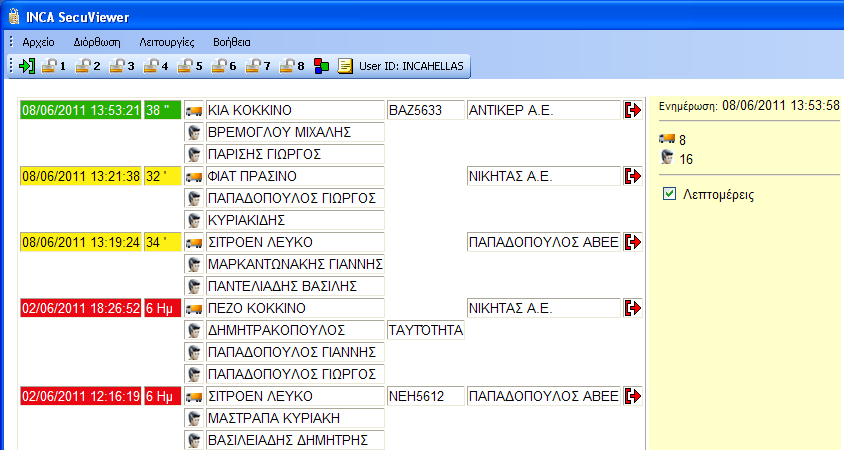Click the green entry arrow toolbar icon

coord(27,66)
